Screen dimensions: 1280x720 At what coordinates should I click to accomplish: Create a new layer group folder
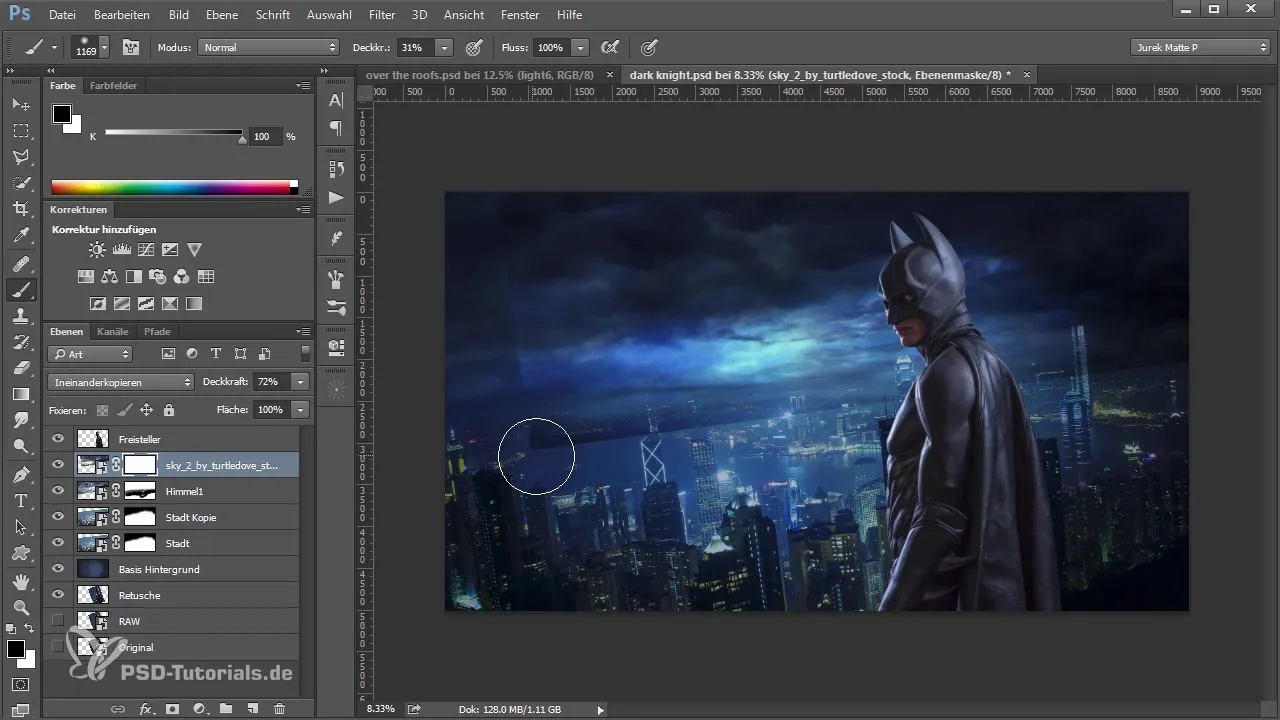pos(226,708)
